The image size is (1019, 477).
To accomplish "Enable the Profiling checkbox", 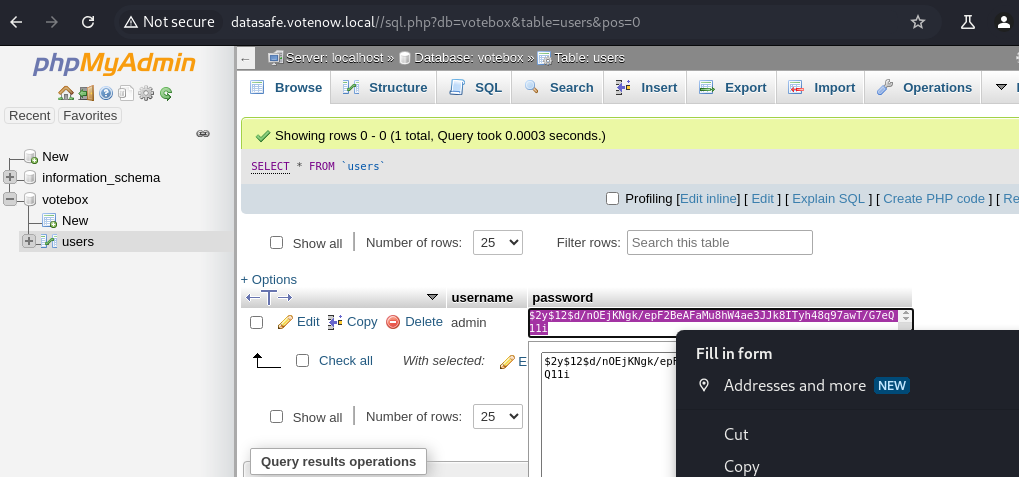I will (x=613, y=199).
